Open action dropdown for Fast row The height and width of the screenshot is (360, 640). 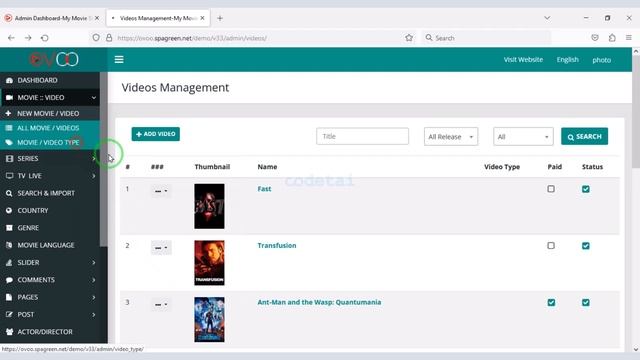pyautogui.click(x=161, y=191)
